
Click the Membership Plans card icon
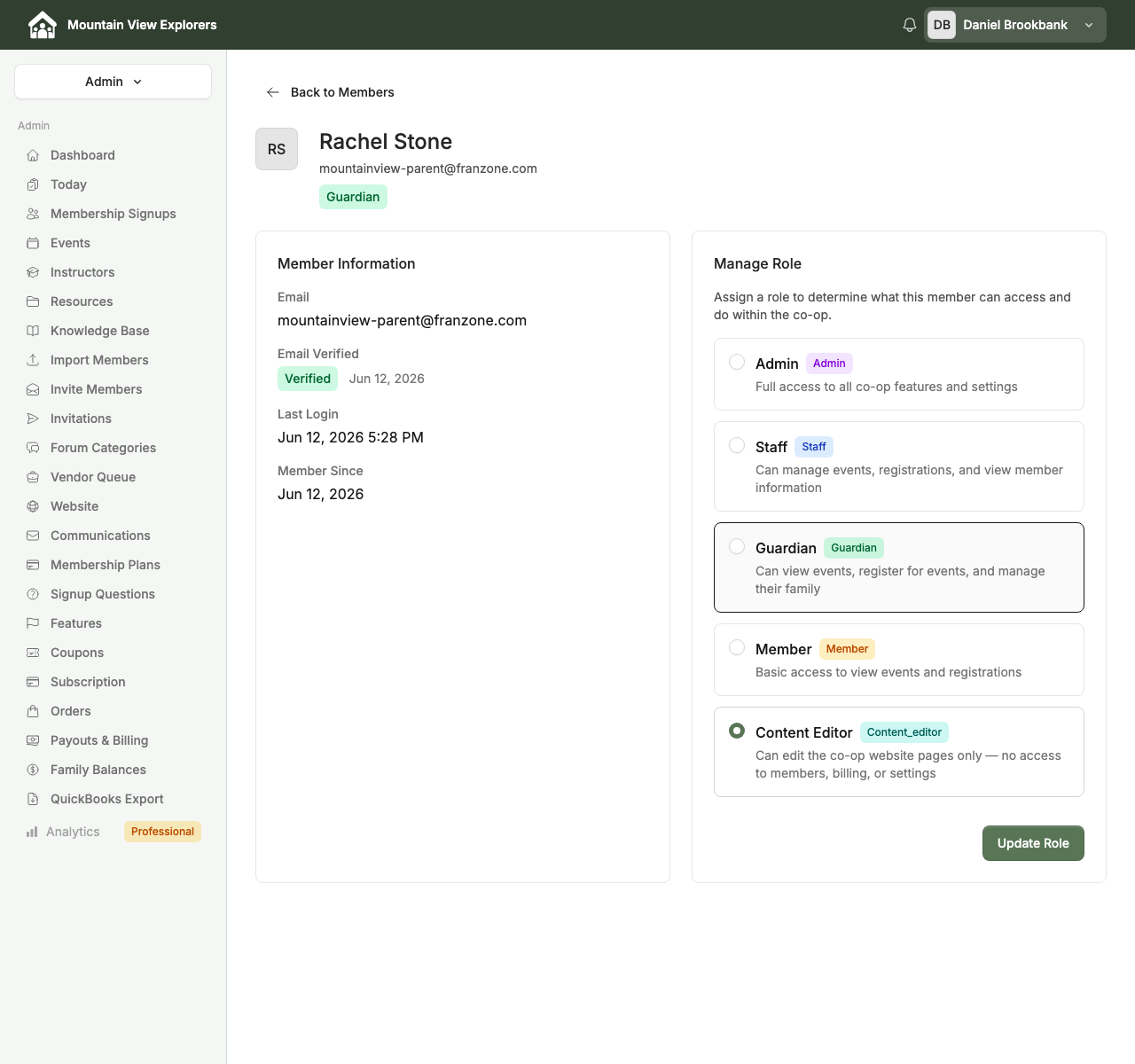33,565
